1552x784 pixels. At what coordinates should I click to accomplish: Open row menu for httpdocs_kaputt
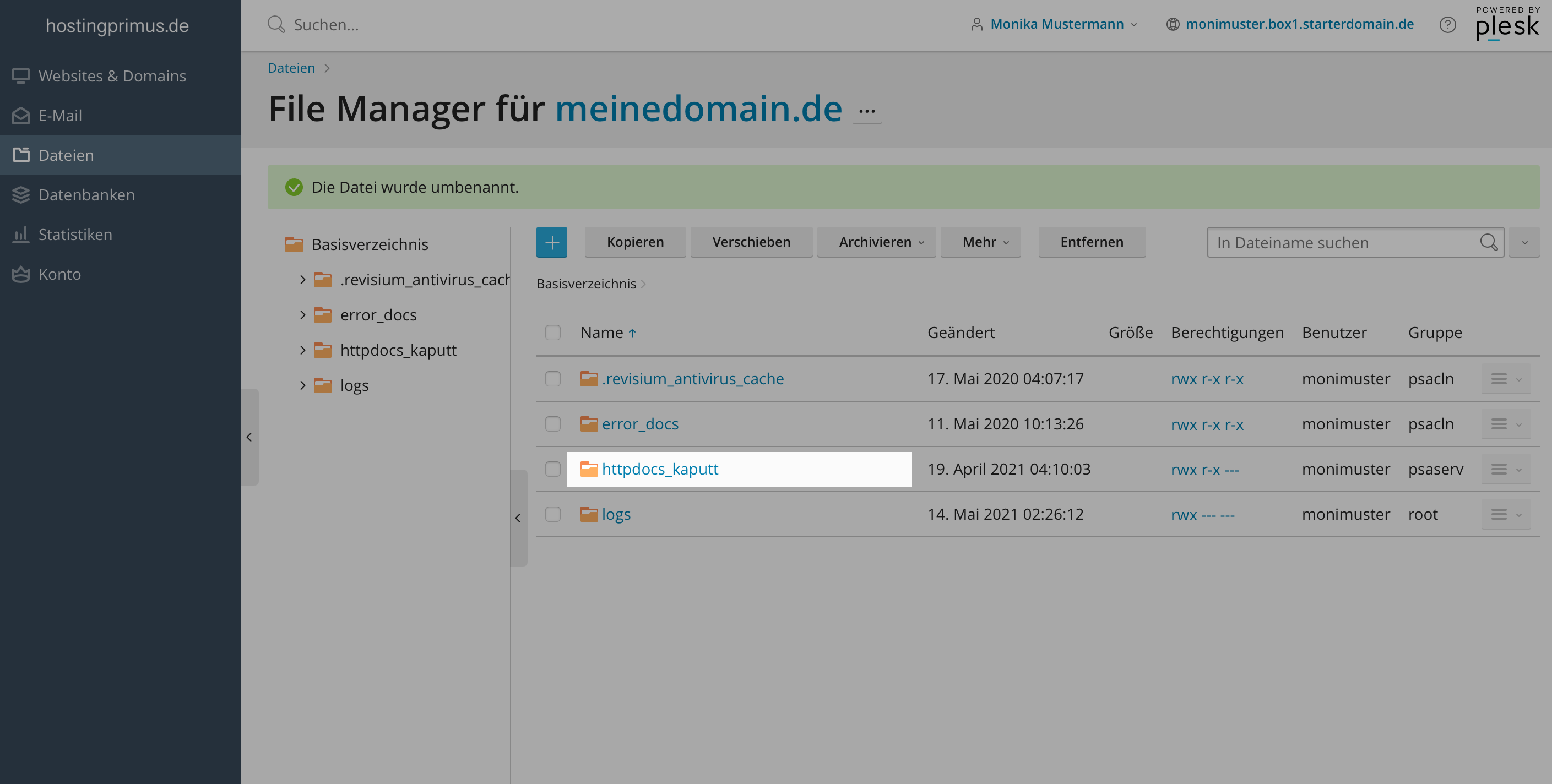1505,469
